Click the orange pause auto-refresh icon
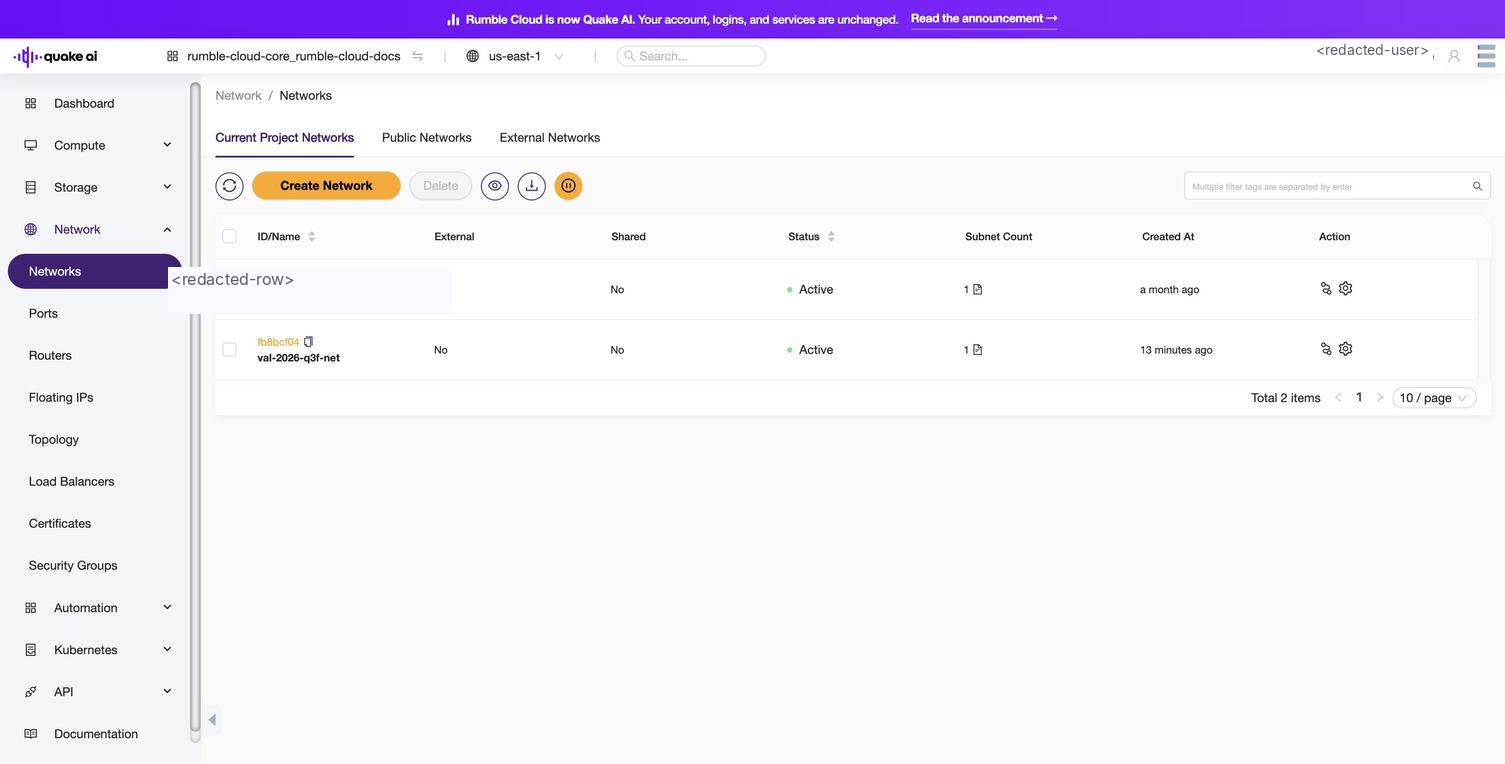The width and height of the screenshot is (1505, 764). (569, 186)
